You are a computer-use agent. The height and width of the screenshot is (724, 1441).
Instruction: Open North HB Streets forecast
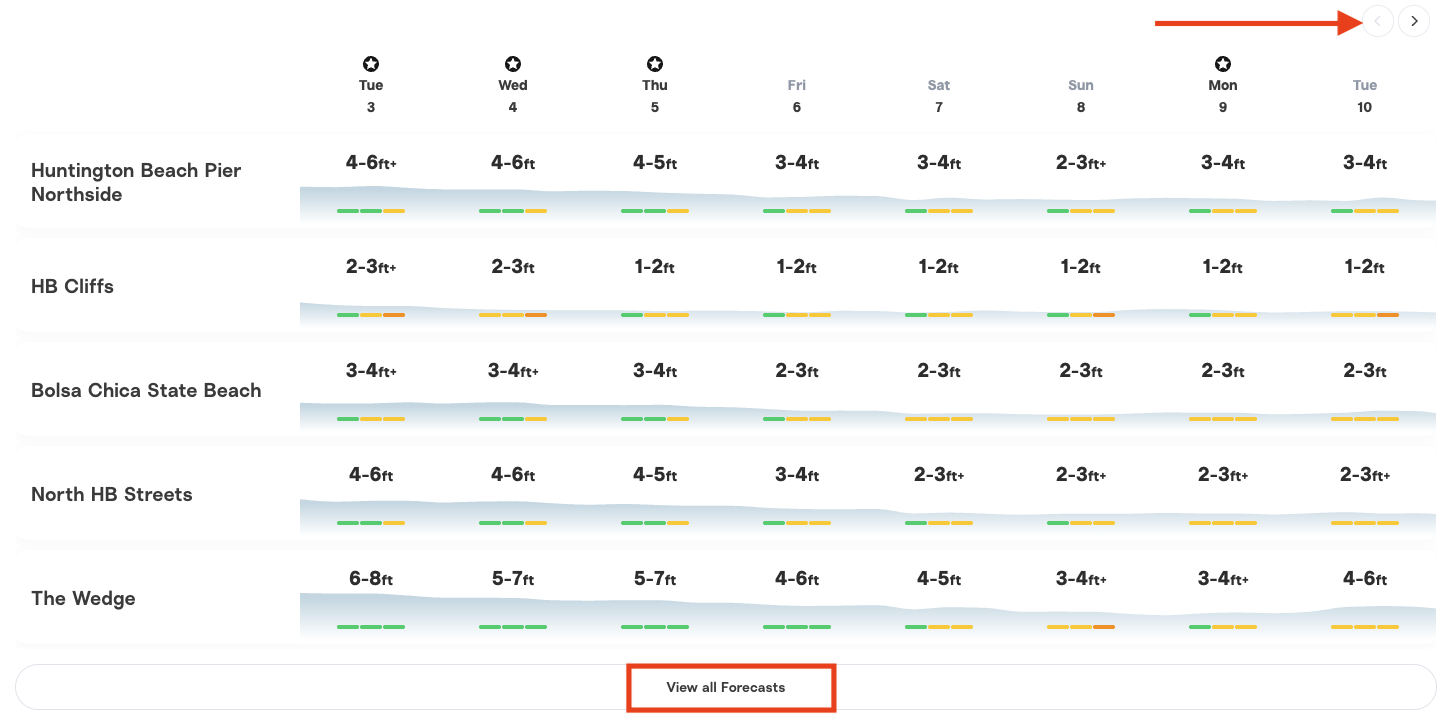pos(111,494)
